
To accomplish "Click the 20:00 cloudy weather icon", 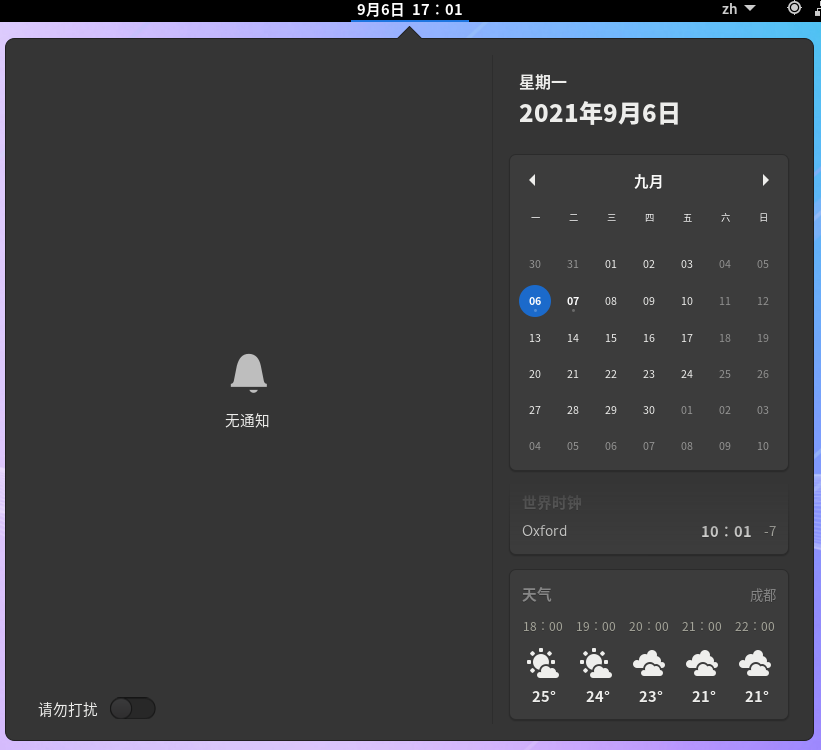I will (649, 663).
